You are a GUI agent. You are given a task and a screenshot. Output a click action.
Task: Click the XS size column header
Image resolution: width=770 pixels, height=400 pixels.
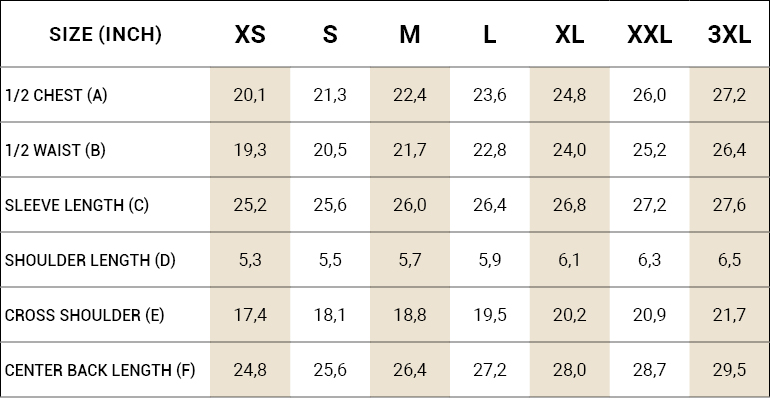click(x=250, y=35)
